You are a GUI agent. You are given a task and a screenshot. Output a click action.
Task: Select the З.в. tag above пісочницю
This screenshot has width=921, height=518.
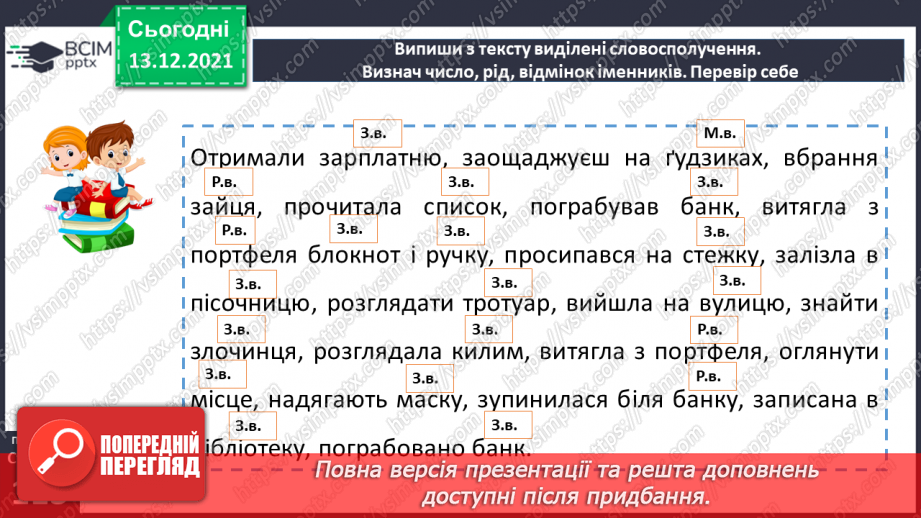click(252, 284)
